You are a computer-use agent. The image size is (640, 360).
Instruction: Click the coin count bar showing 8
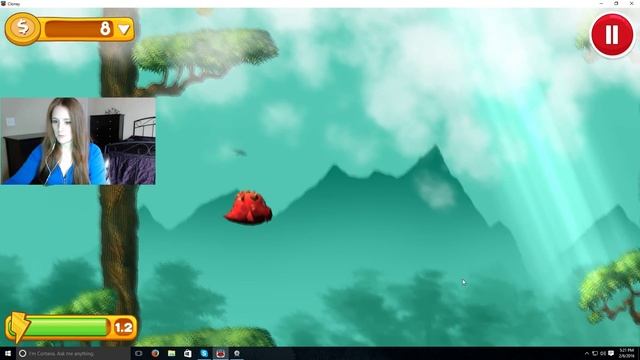click(78, 29)
